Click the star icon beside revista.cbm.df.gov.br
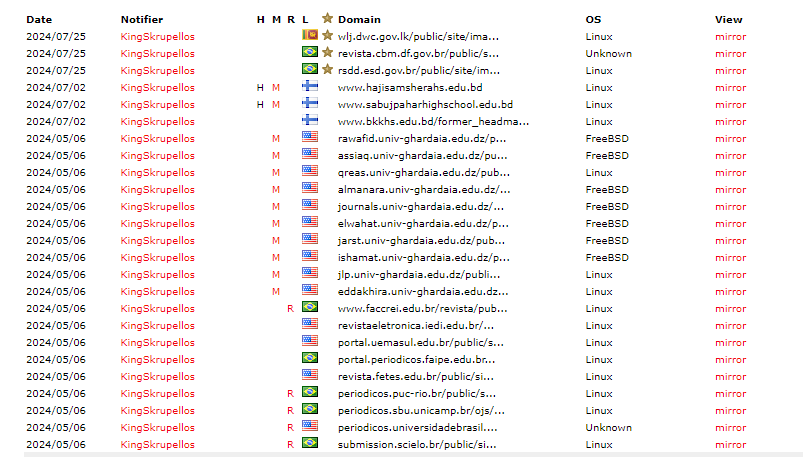803x457 pixels. [327, 53]
